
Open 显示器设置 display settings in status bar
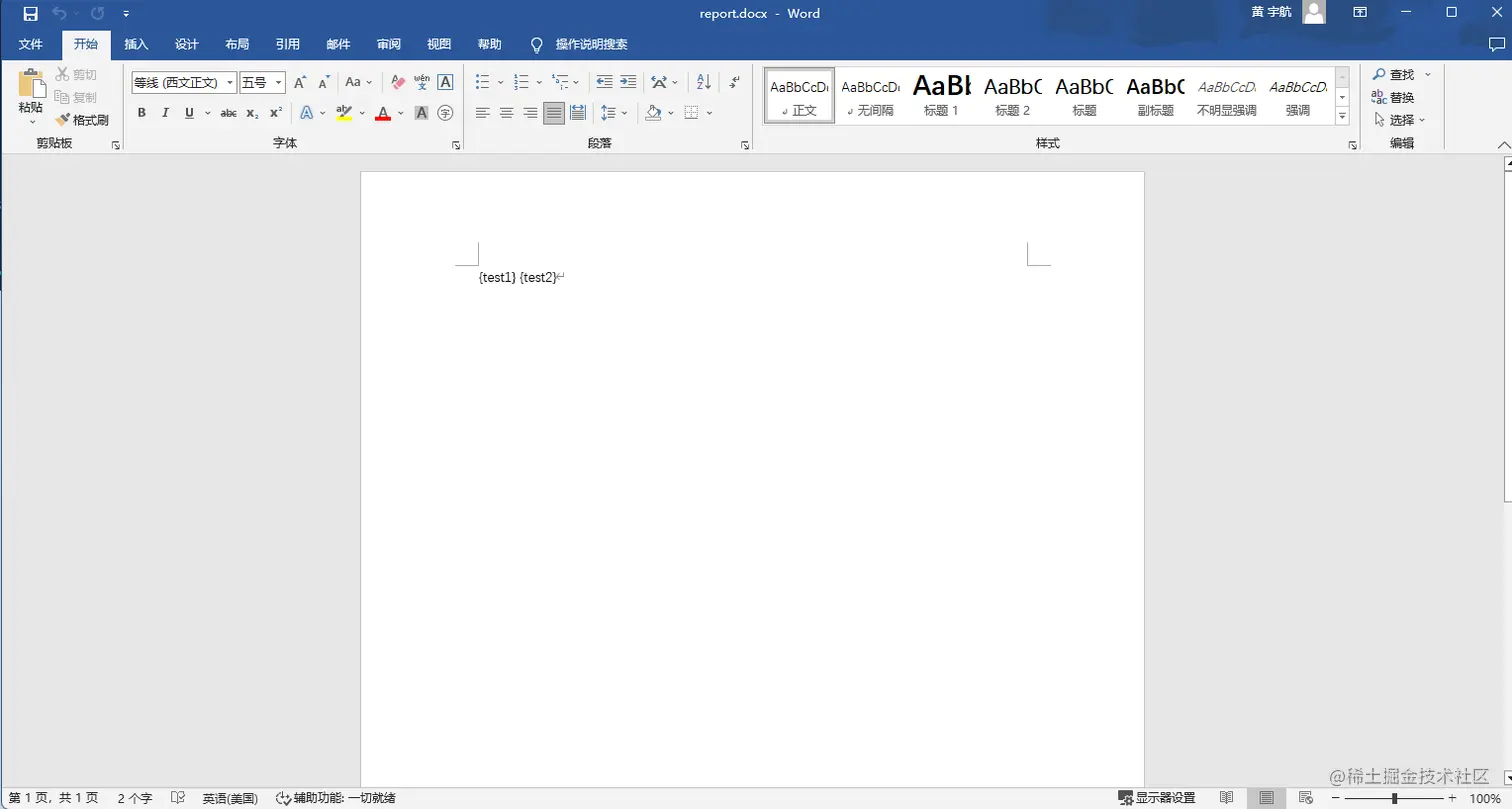pyautogui.click(x=1157, y=798)
